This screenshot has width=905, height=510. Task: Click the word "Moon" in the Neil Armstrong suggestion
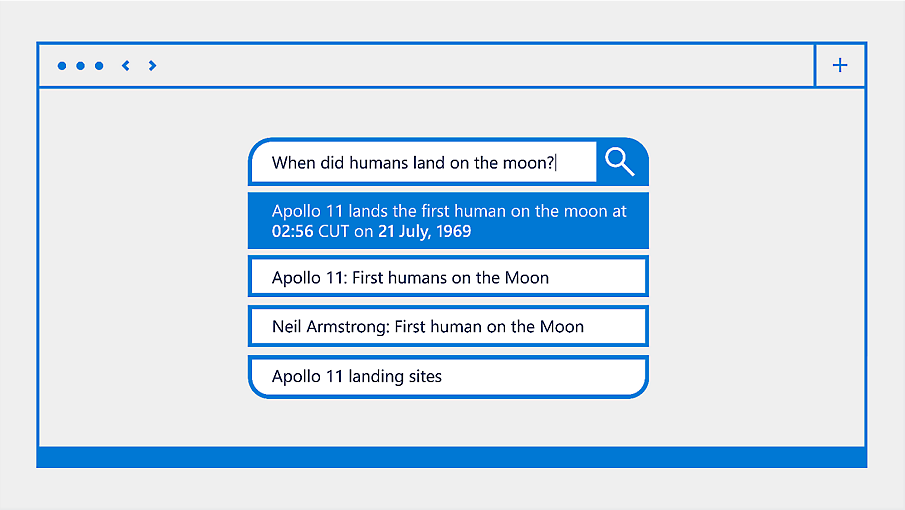[x=562, y=326]
